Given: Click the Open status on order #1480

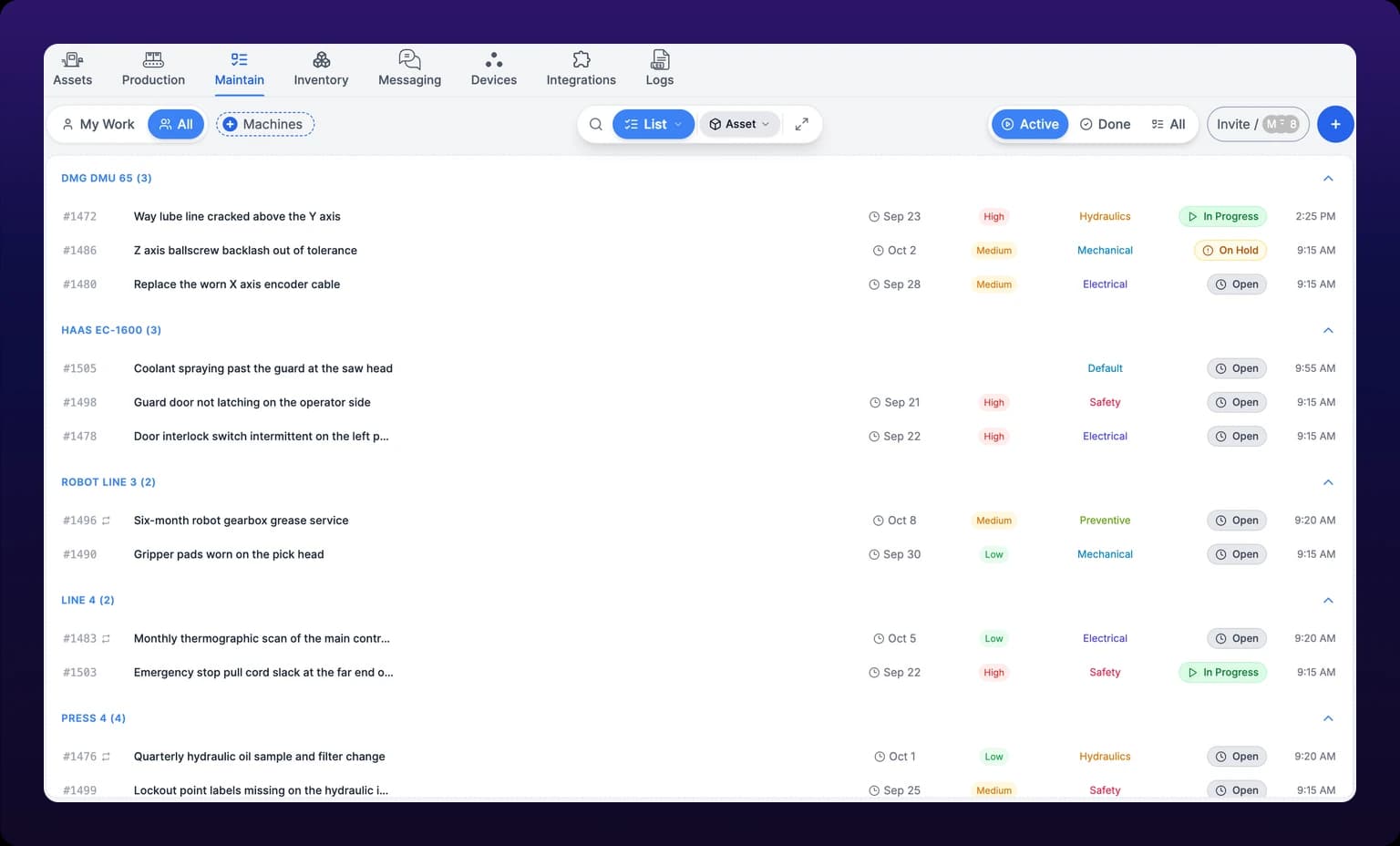Looking at the screenshot, I should coord(1237,284).
